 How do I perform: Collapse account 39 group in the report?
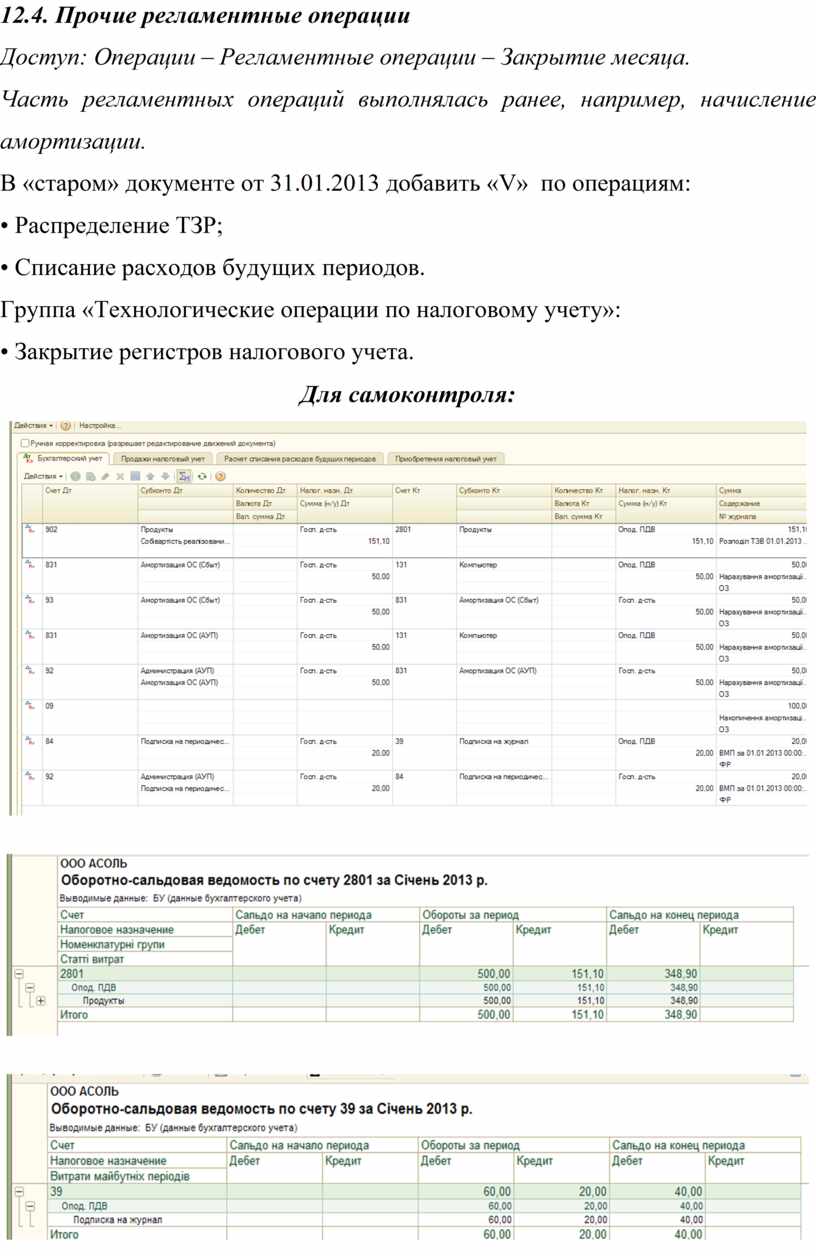17,1192
